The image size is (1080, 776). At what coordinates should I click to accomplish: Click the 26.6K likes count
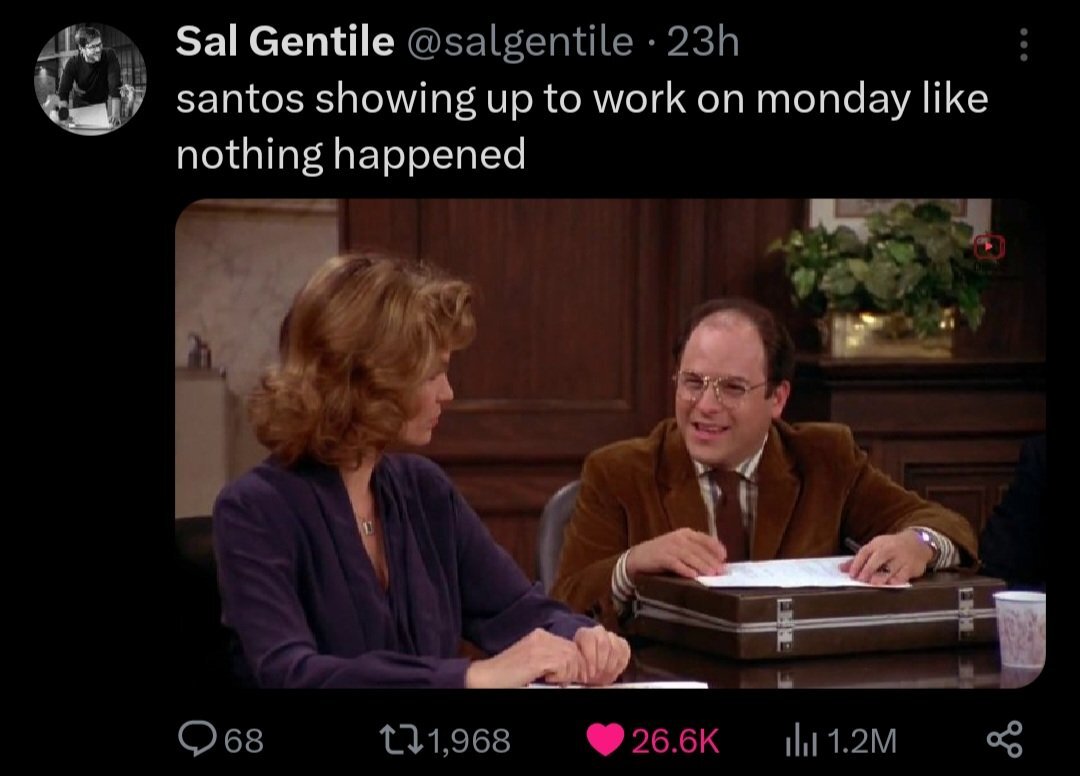coord(675,741)
